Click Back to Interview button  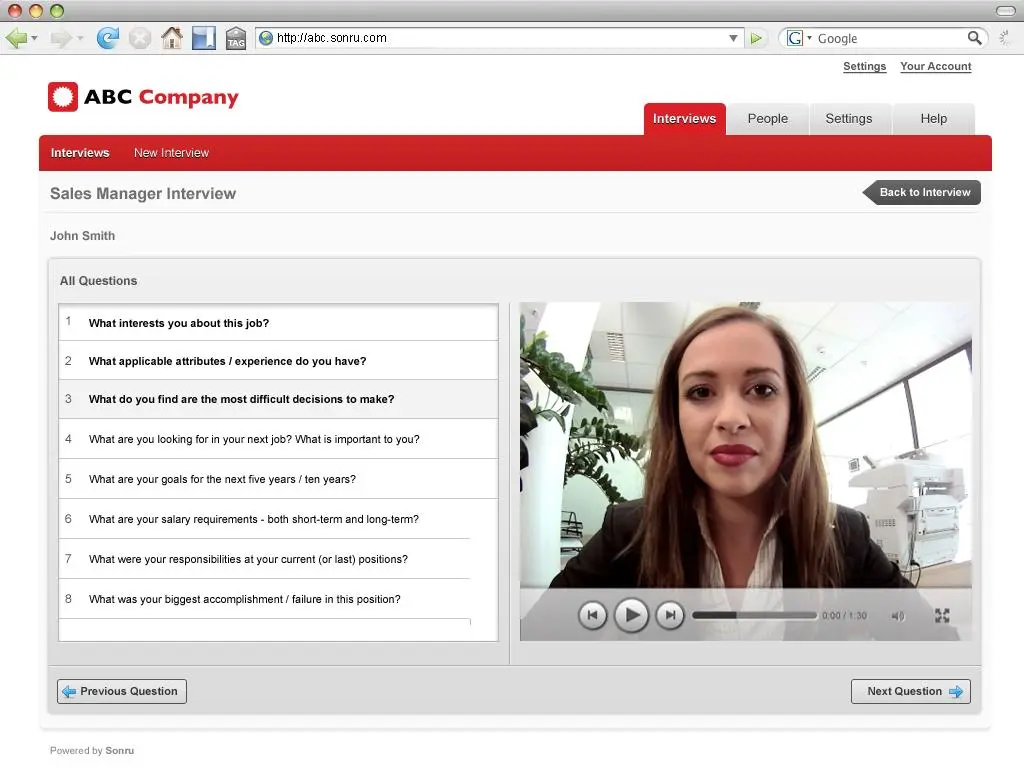(924, 192)
